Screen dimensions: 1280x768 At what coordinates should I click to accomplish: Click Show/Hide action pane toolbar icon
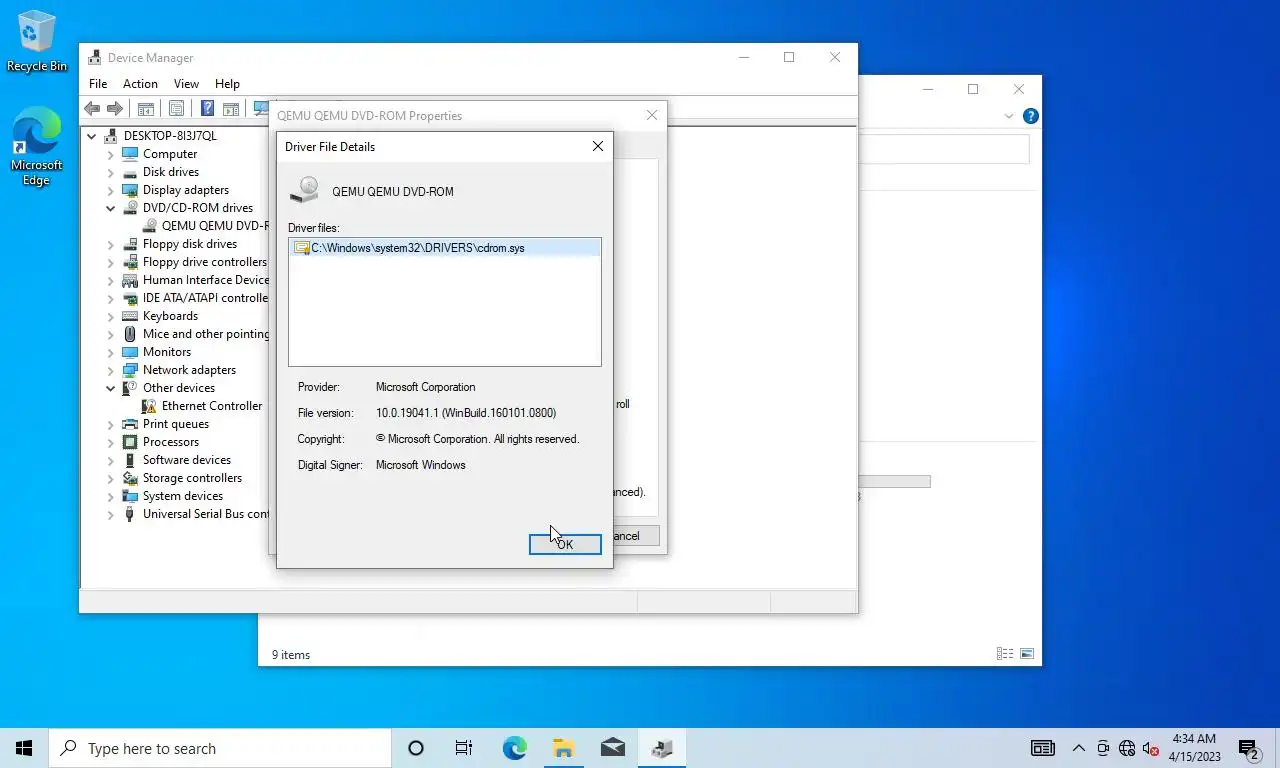click(x=231, y=108)
